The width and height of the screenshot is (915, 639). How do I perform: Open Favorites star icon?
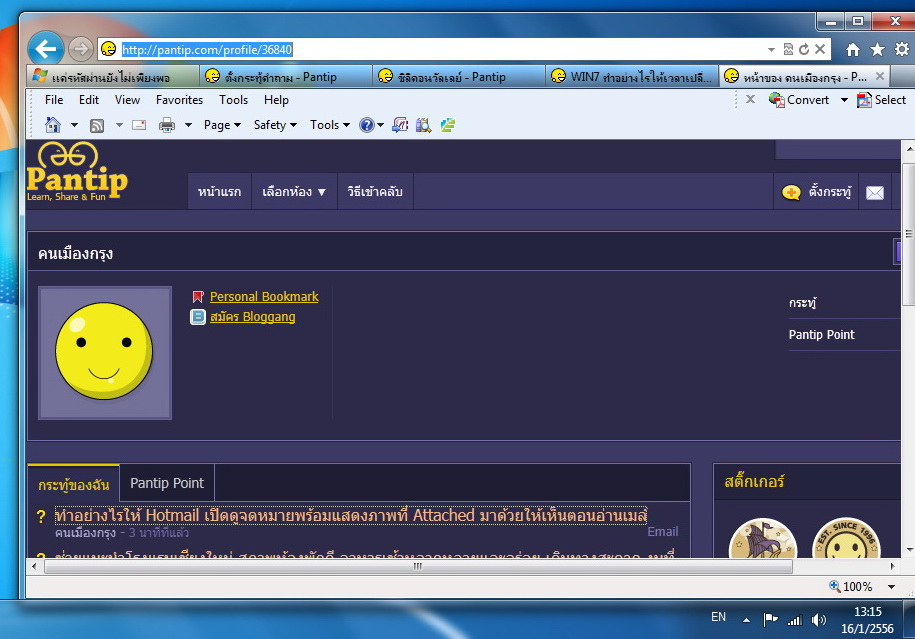pos(877,50)
